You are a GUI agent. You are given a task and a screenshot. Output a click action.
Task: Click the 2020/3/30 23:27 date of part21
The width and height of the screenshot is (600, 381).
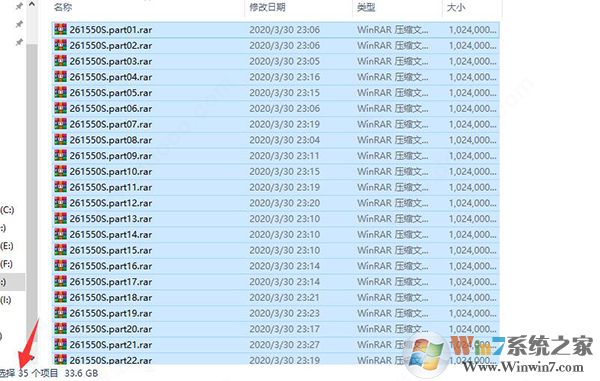pos(284,345)
